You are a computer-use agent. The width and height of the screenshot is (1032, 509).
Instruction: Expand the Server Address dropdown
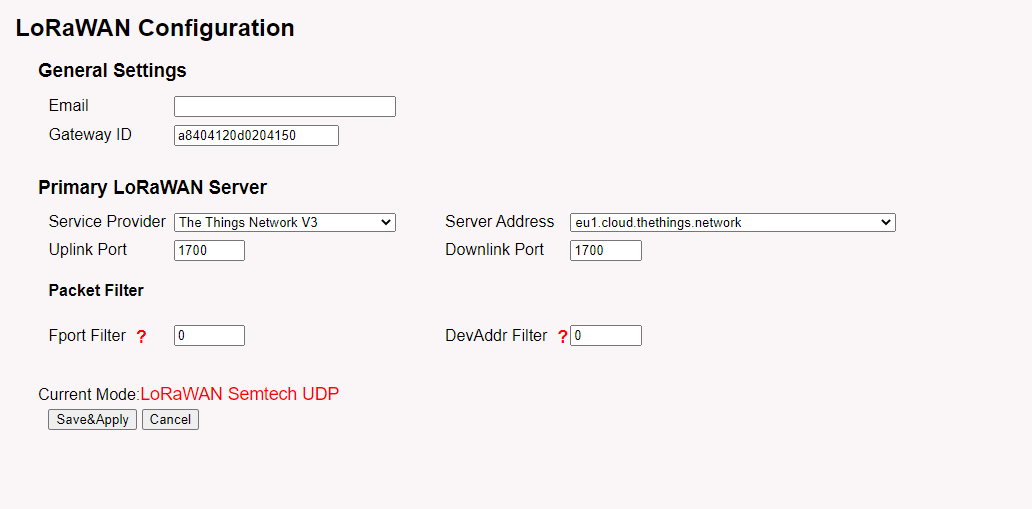[x=733, y=223]
